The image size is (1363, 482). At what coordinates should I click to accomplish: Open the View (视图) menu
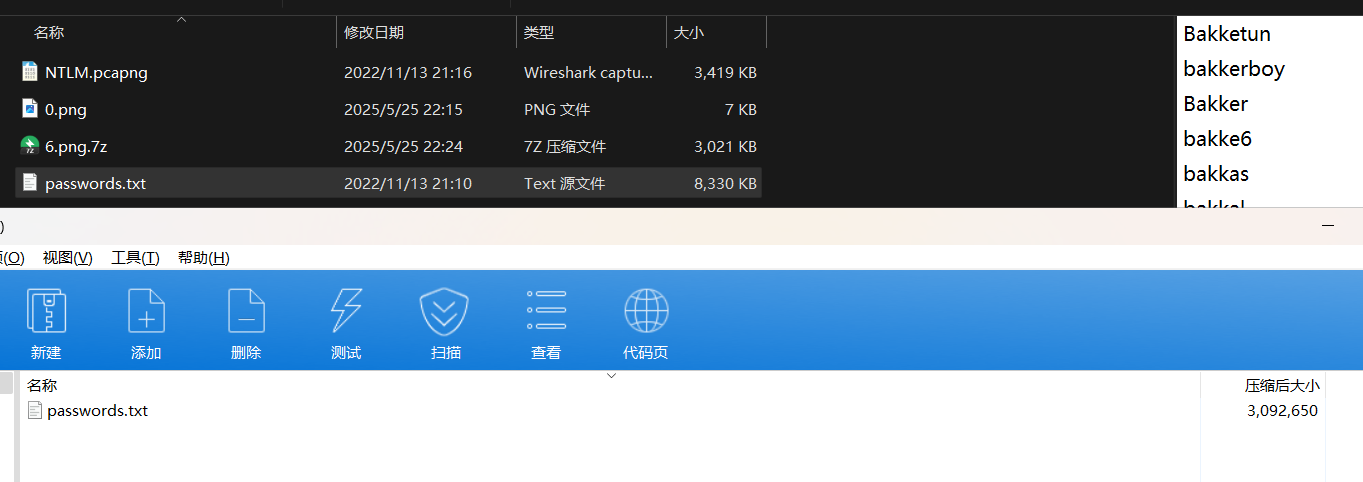click(67, 258)
